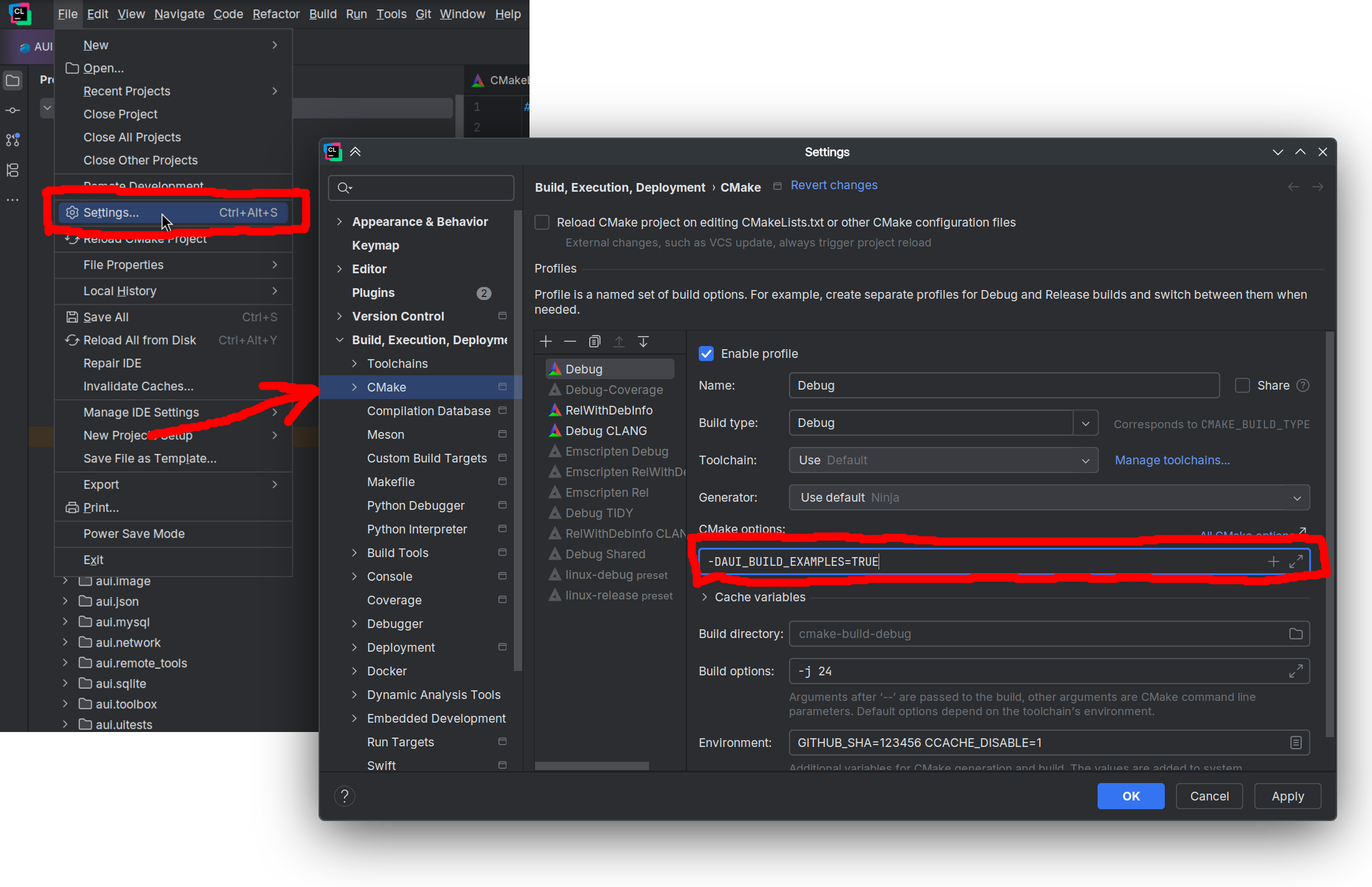The image size is (1372, 887).
Task: Click Invalidate Caches menu entry
Action: click(x=138, y=386)
